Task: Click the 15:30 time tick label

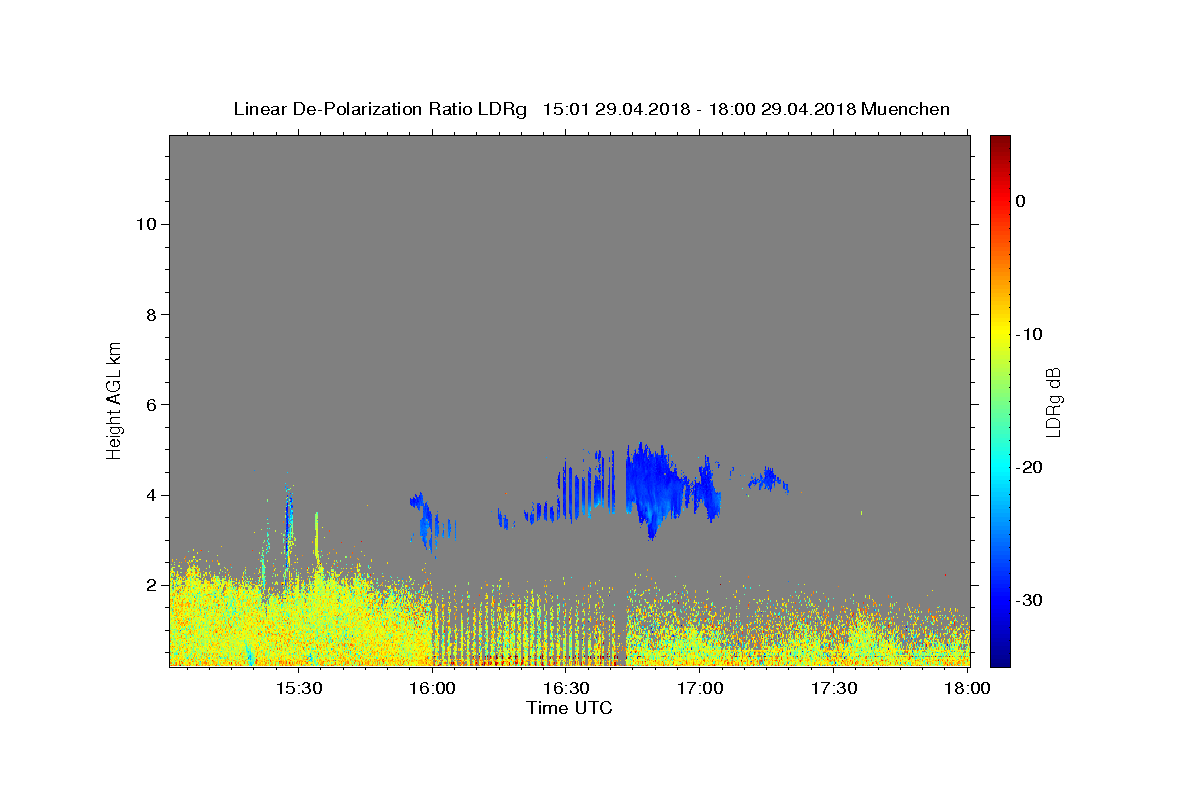Action: 298,689
